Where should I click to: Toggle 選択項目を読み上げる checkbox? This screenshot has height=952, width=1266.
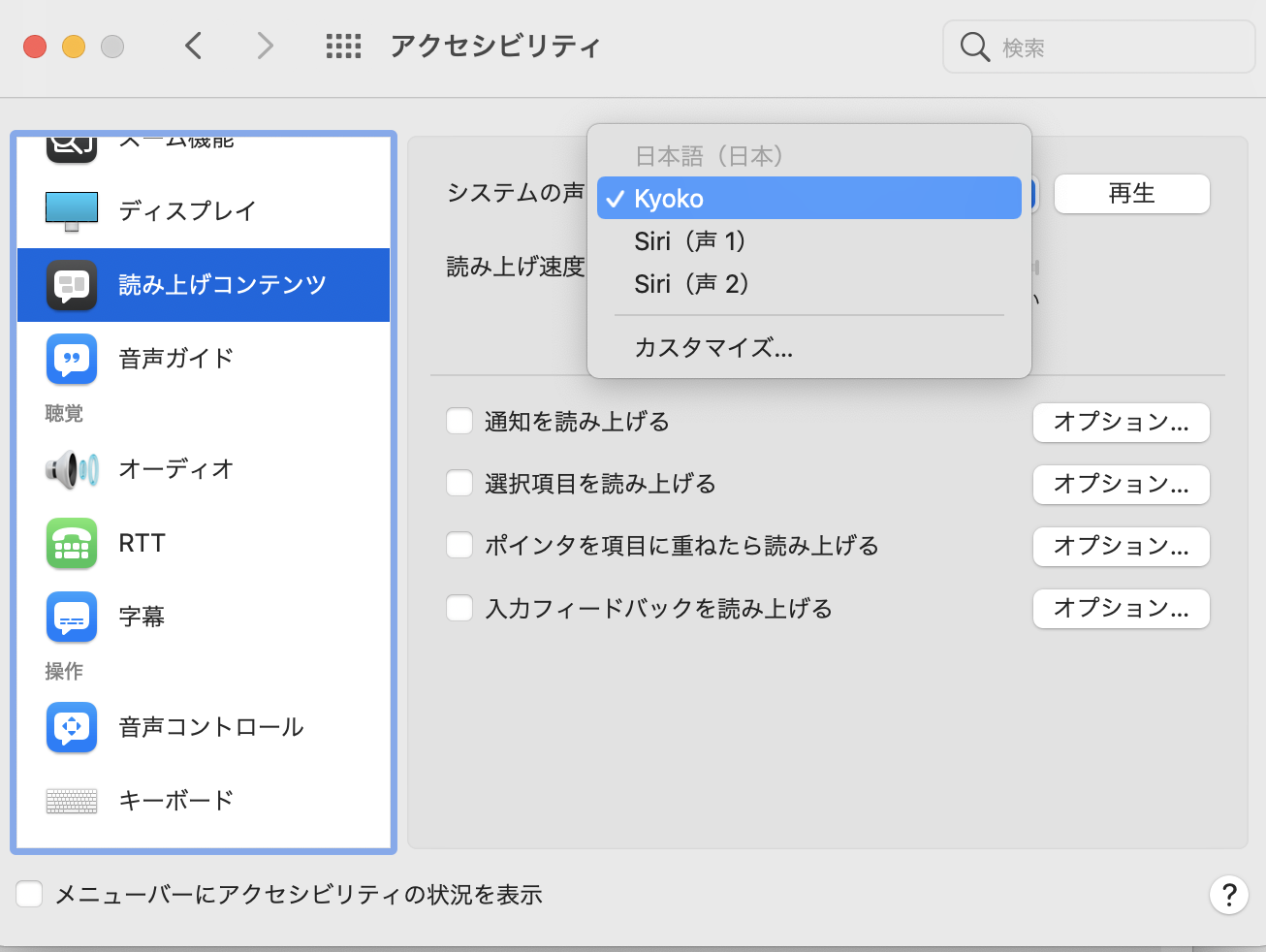tap(459, 484)
